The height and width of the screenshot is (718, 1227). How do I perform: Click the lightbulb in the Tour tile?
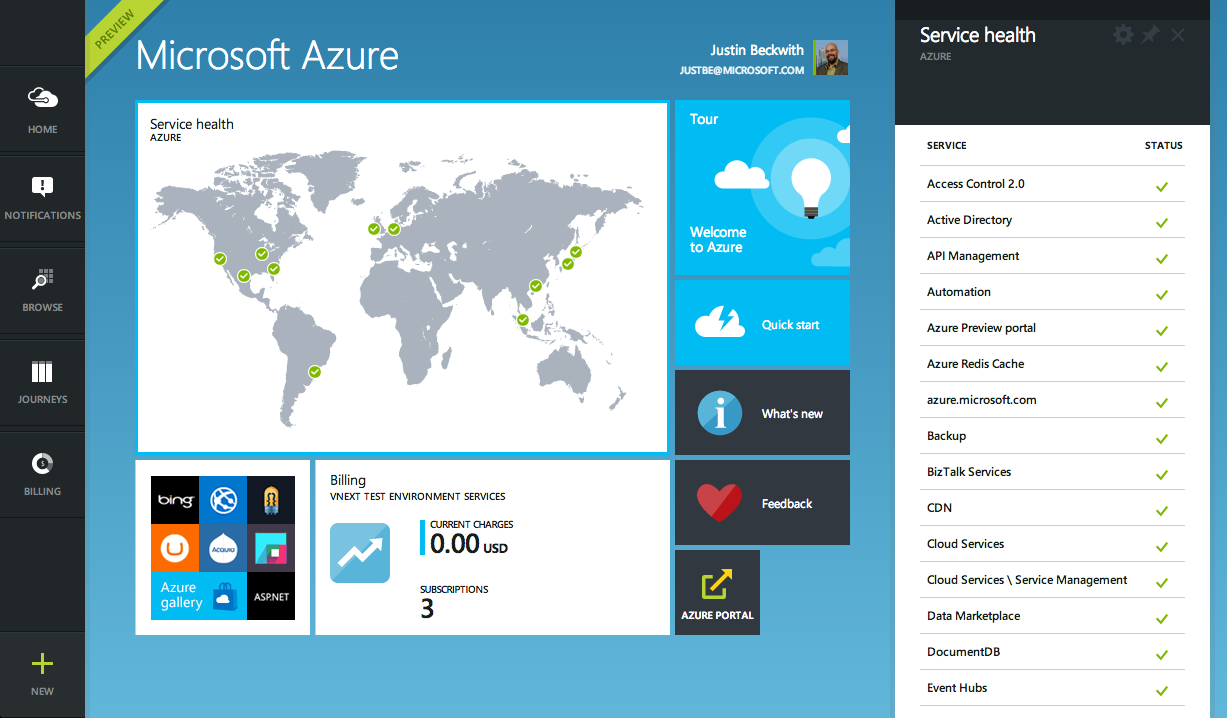tap(812, 187)
